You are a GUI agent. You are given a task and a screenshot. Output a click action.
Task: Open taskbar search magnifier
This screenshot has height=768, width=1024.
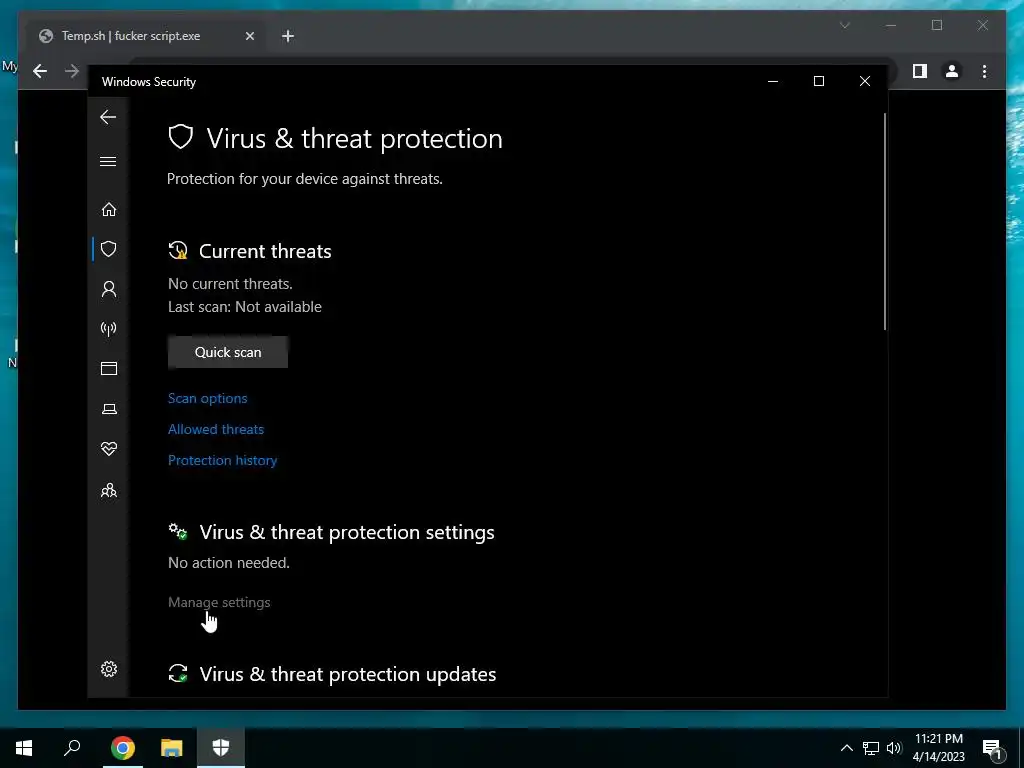click(72, 748)
